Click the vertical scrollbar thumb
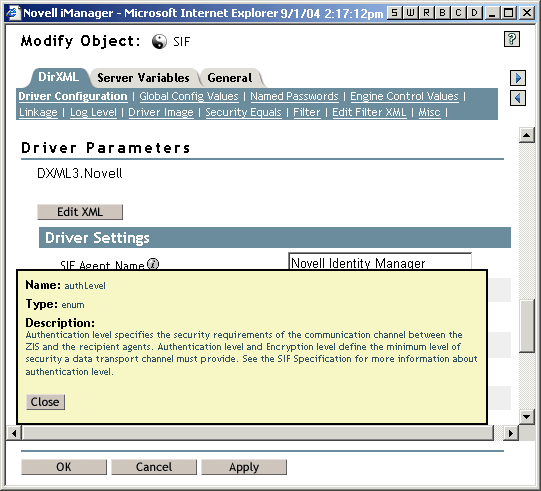 (527, 326)
